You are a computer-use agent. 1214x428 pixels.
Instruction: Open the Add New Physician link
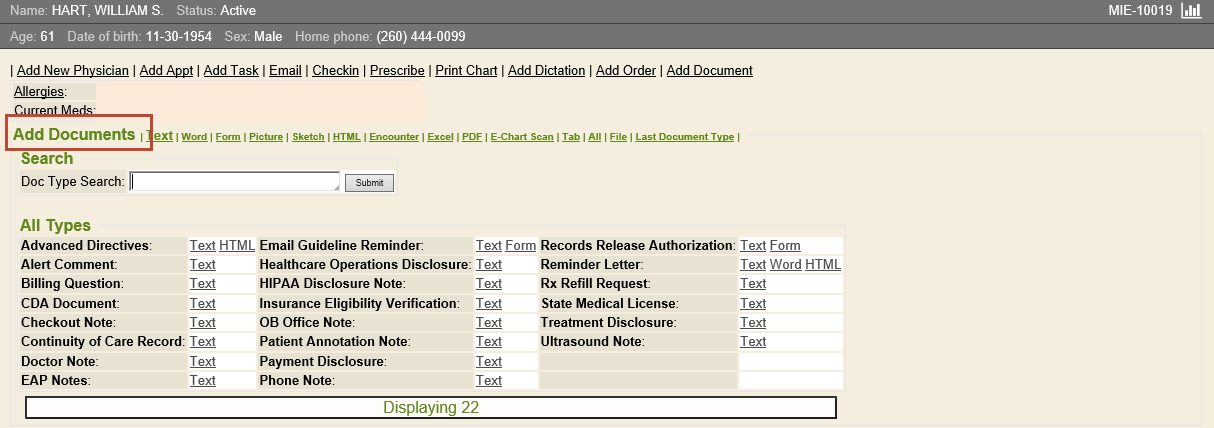click(73, 71)
